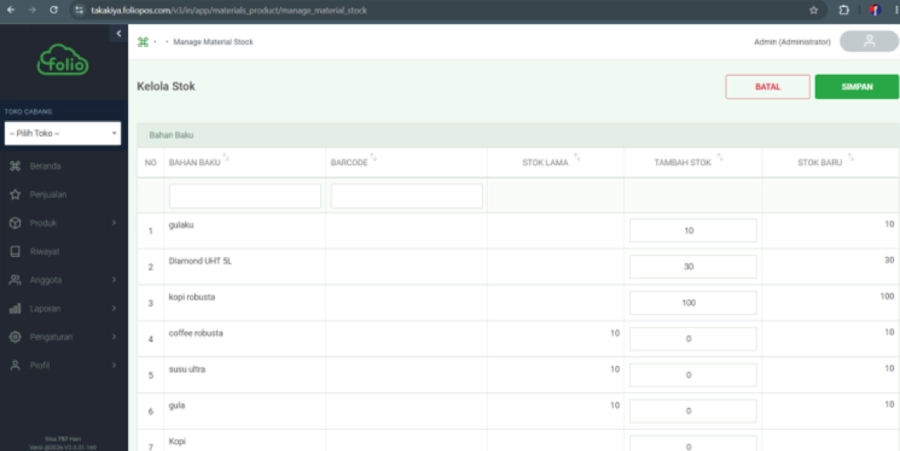Viewport: 900px width, 451px height.
Task: Click the gulaku Tambah Stok field
Action: click(x=693, y=231)
